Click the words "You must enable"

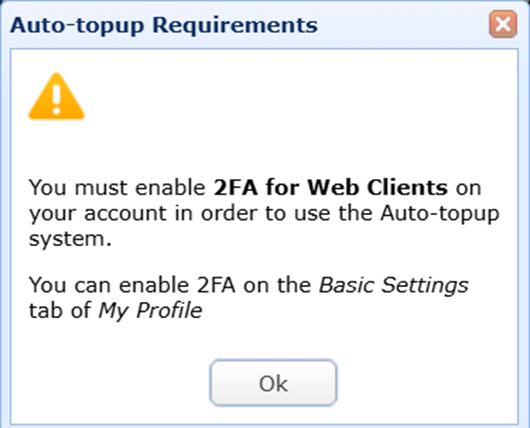117,187
